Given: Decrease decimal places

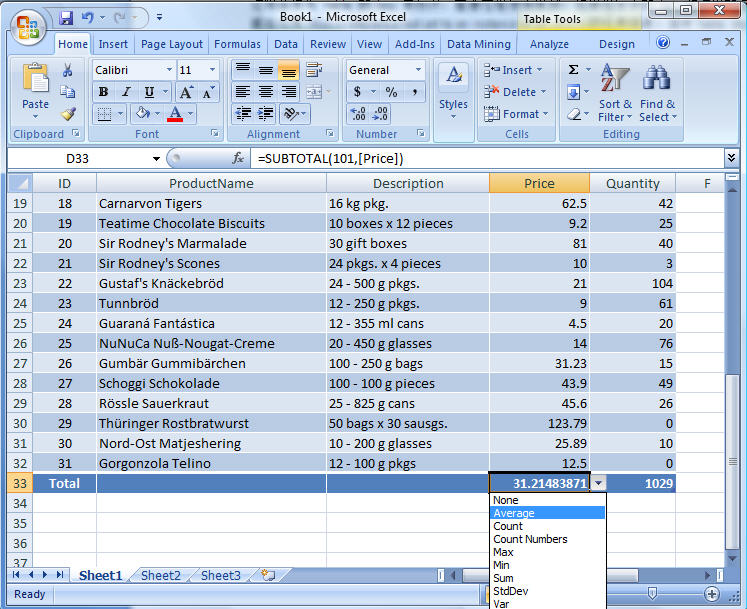Looking at the screenshot, I should 380,114.
